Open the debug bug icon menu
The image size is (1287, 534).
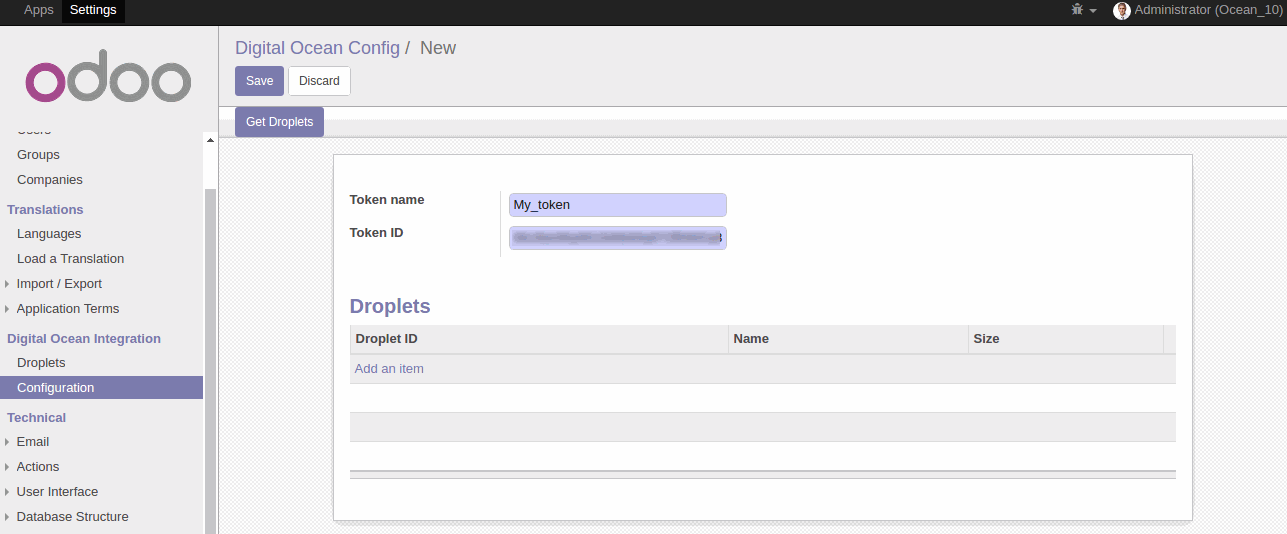(1084, 10)
